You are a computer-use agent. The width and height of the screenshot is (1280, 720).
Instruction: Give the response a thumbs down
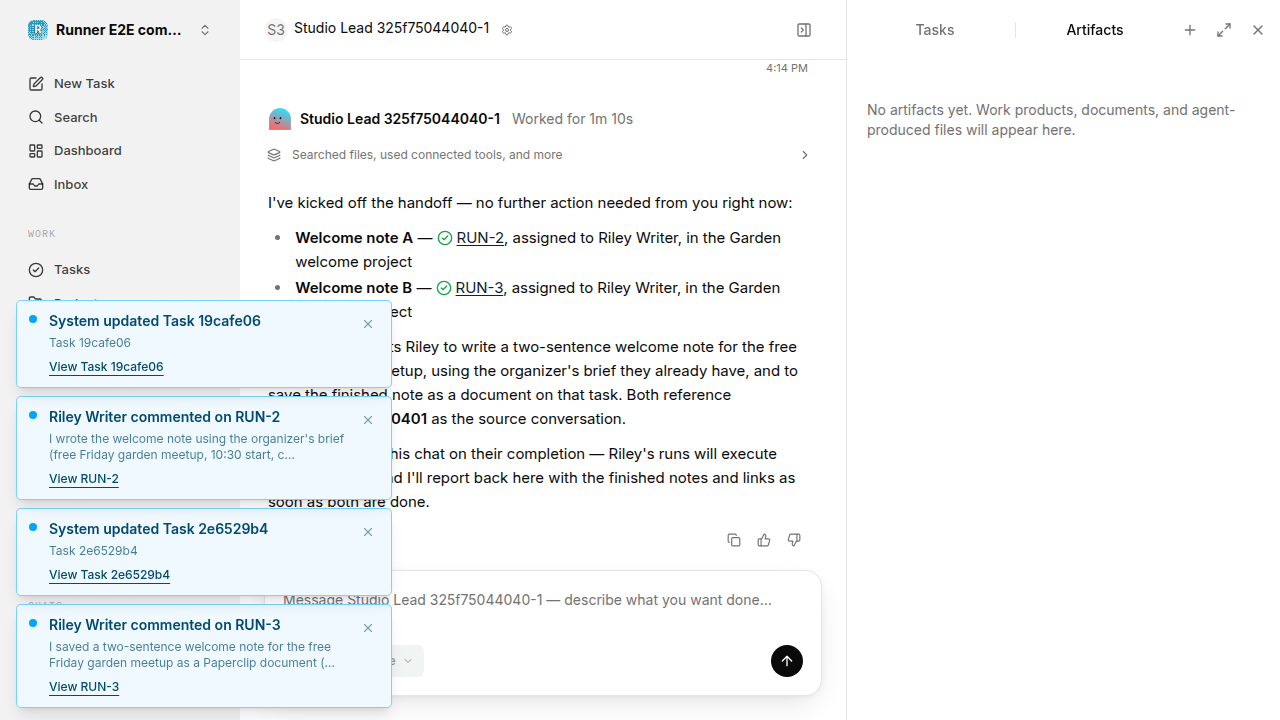pyautogui.click(x=794, y=540)
